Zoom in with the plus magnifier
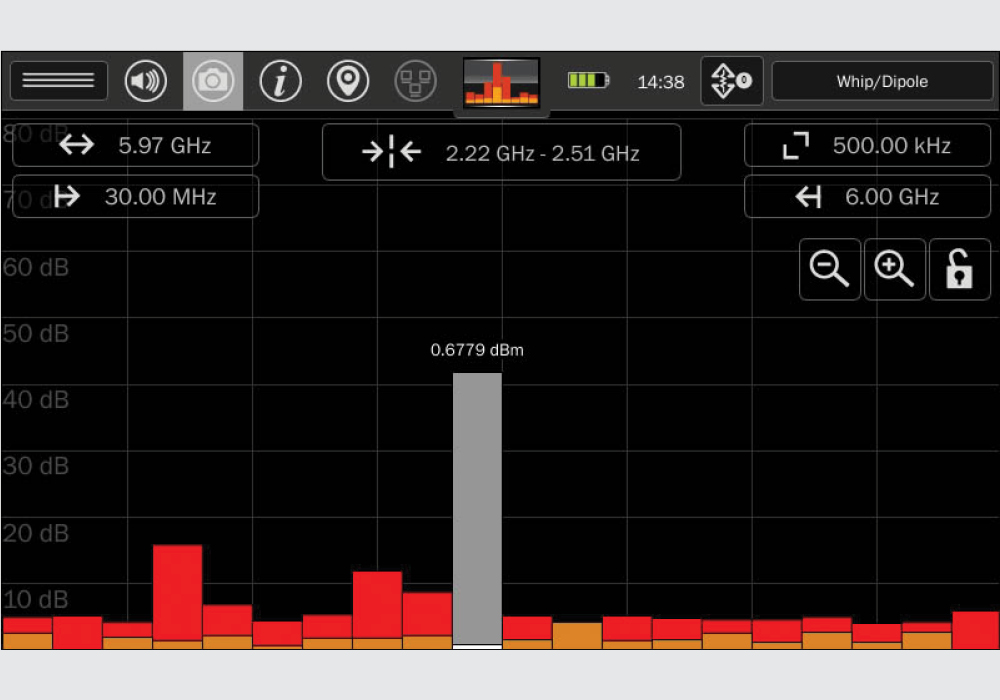 (895, 270)
